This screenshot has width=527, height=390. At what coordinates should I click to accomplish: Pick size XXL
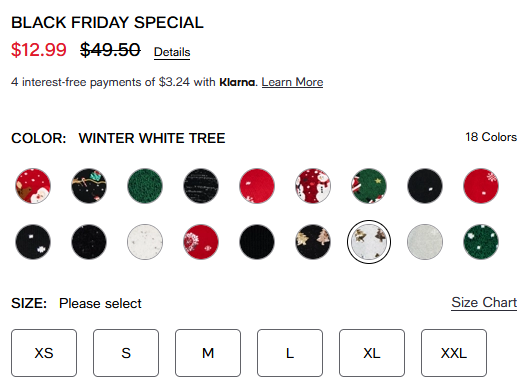click(x=454, y=353)
